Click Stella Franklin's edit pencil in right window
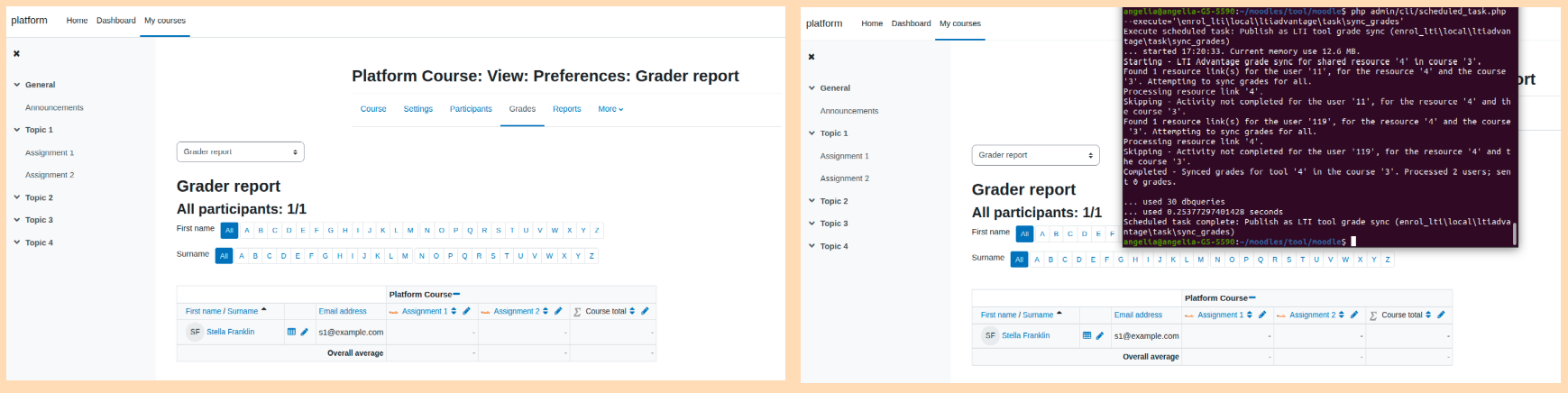1568x393 pixels. click(x=1100, y=335)
